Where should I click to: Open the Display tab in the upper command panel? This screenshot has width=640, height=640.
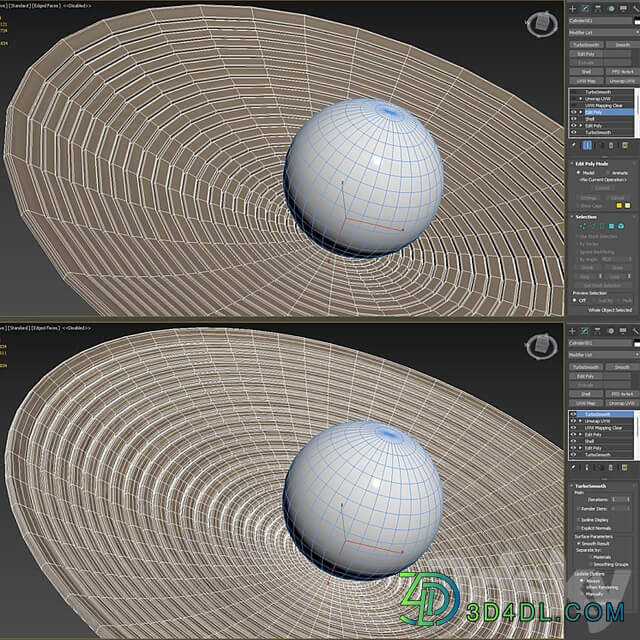623,9
